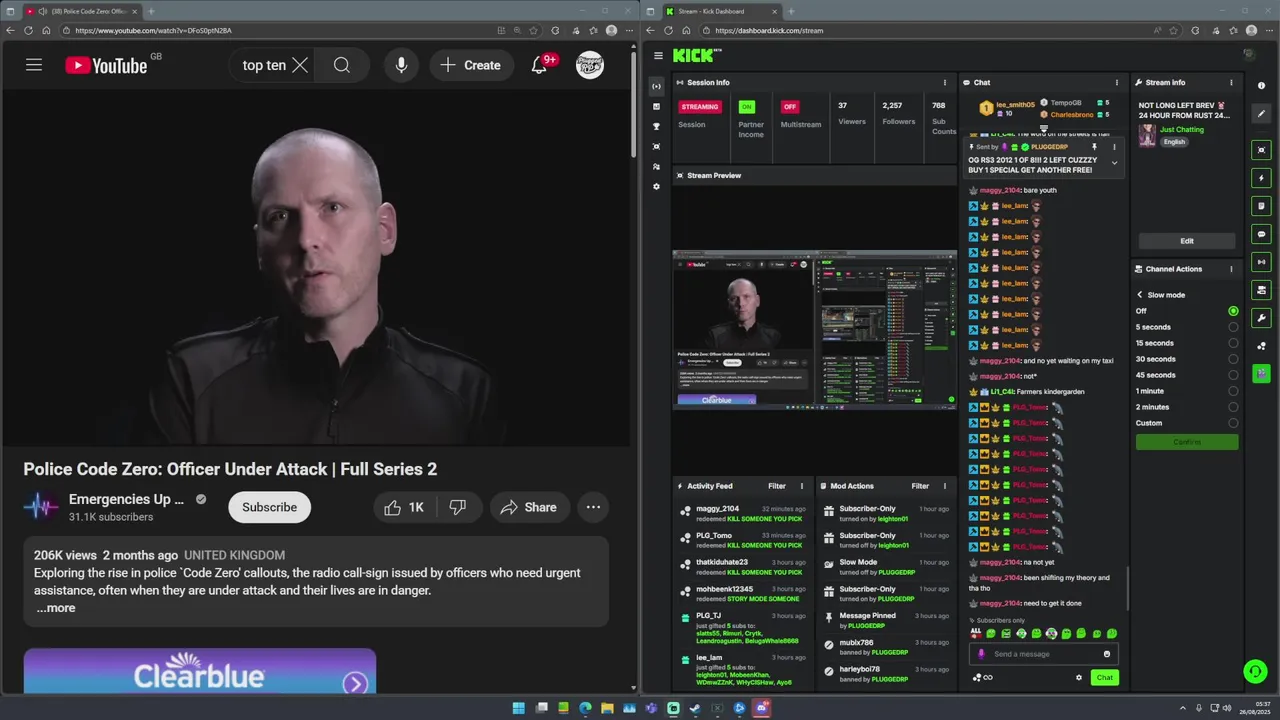
Task: Like the Police Code Zero video
Action: 404,507
